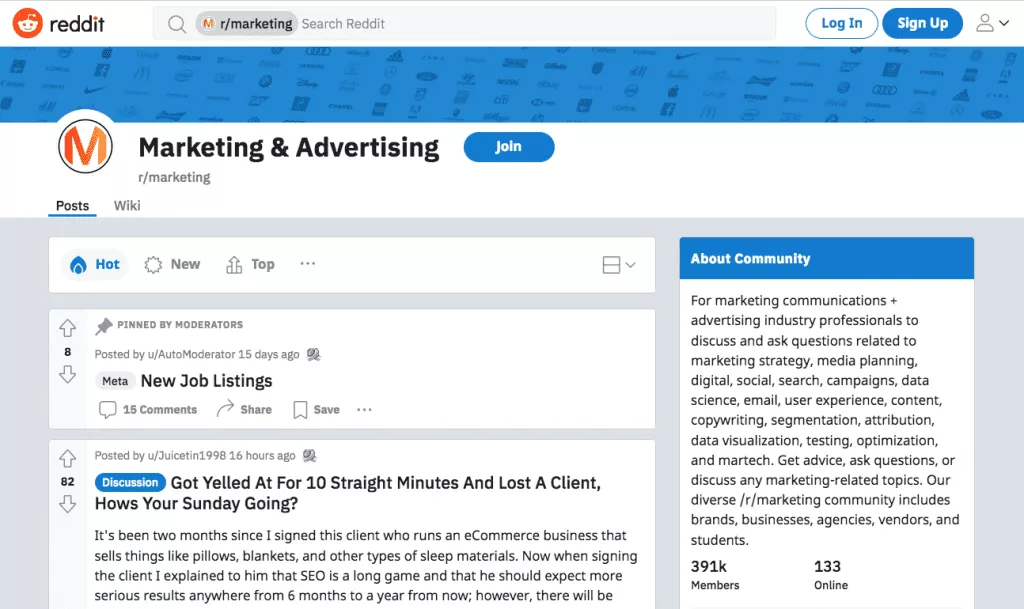This screenshot has height=609, width=1024.
Task: Remove the r/marketing search filter chip
Action: click(247, 23)
